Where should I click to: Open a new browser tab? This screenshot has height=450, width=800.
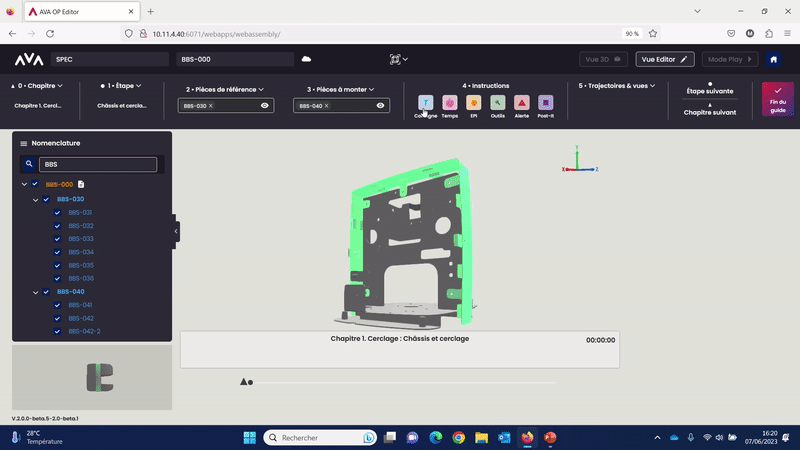point(151,11)
